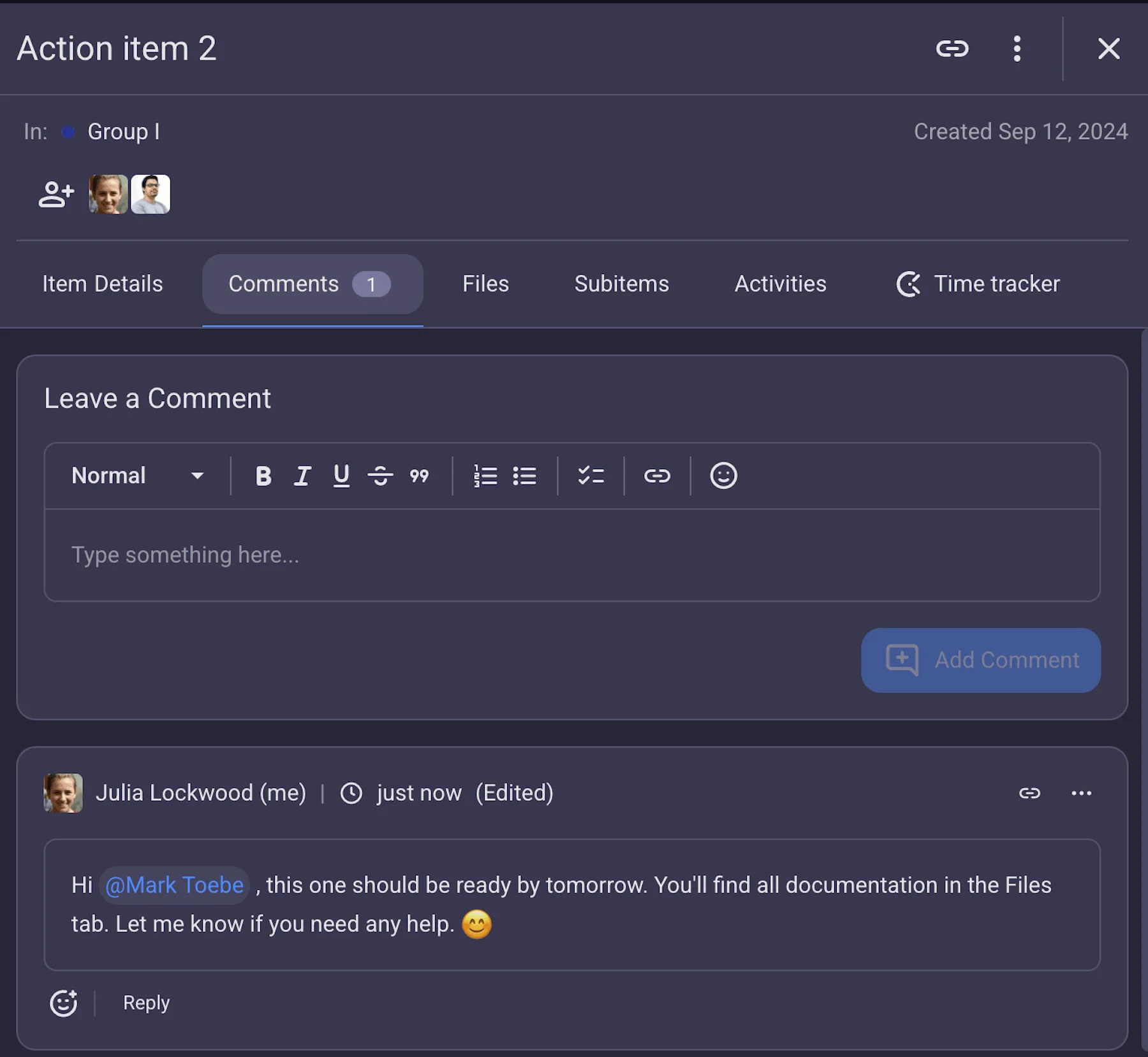Toggle strikethrough formatting
Viewport: 1148px width, 1057px height.
click(381, 476)
